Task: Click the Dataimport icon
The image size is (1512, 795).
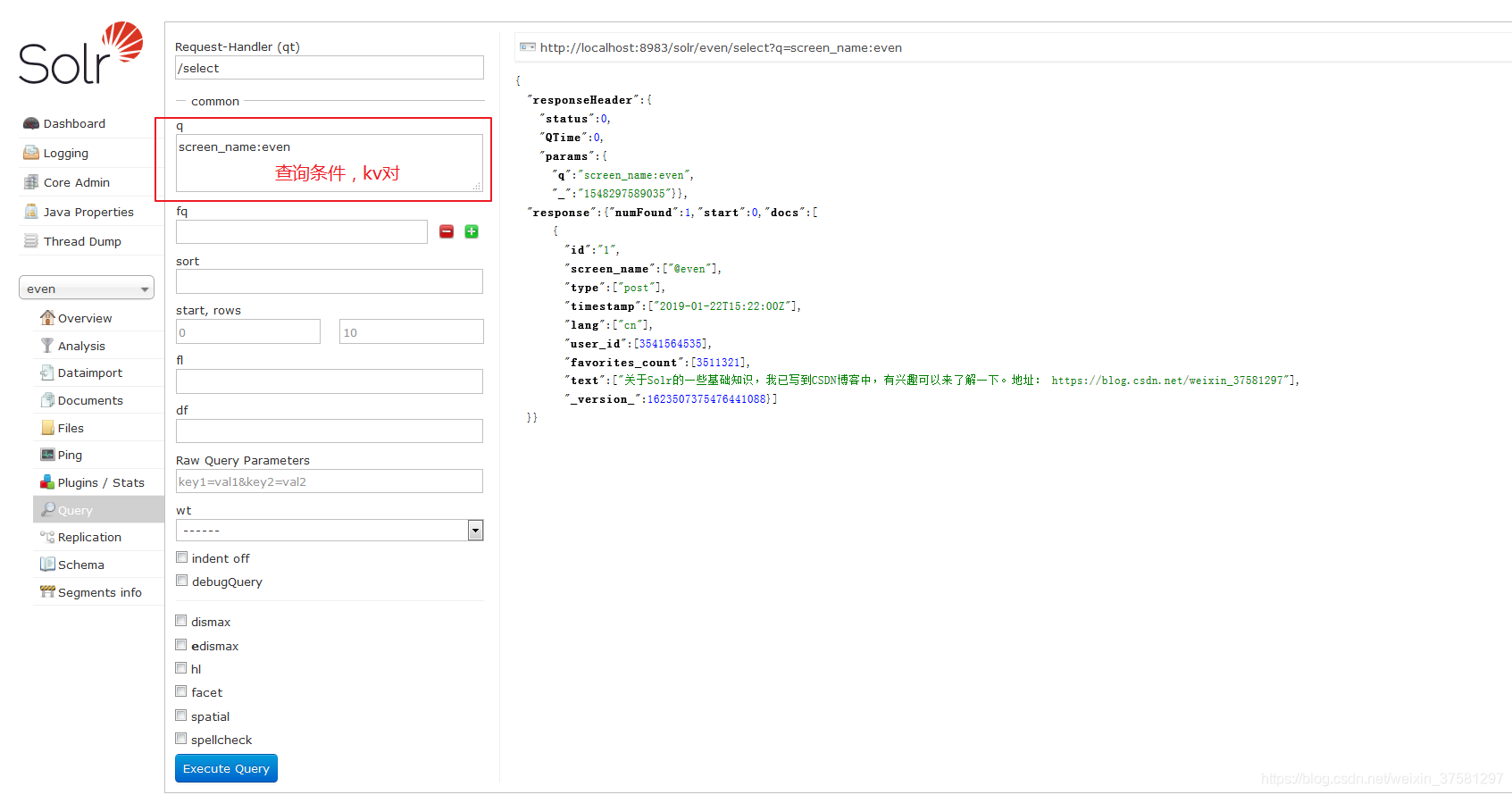Action: tap(47, 372)
